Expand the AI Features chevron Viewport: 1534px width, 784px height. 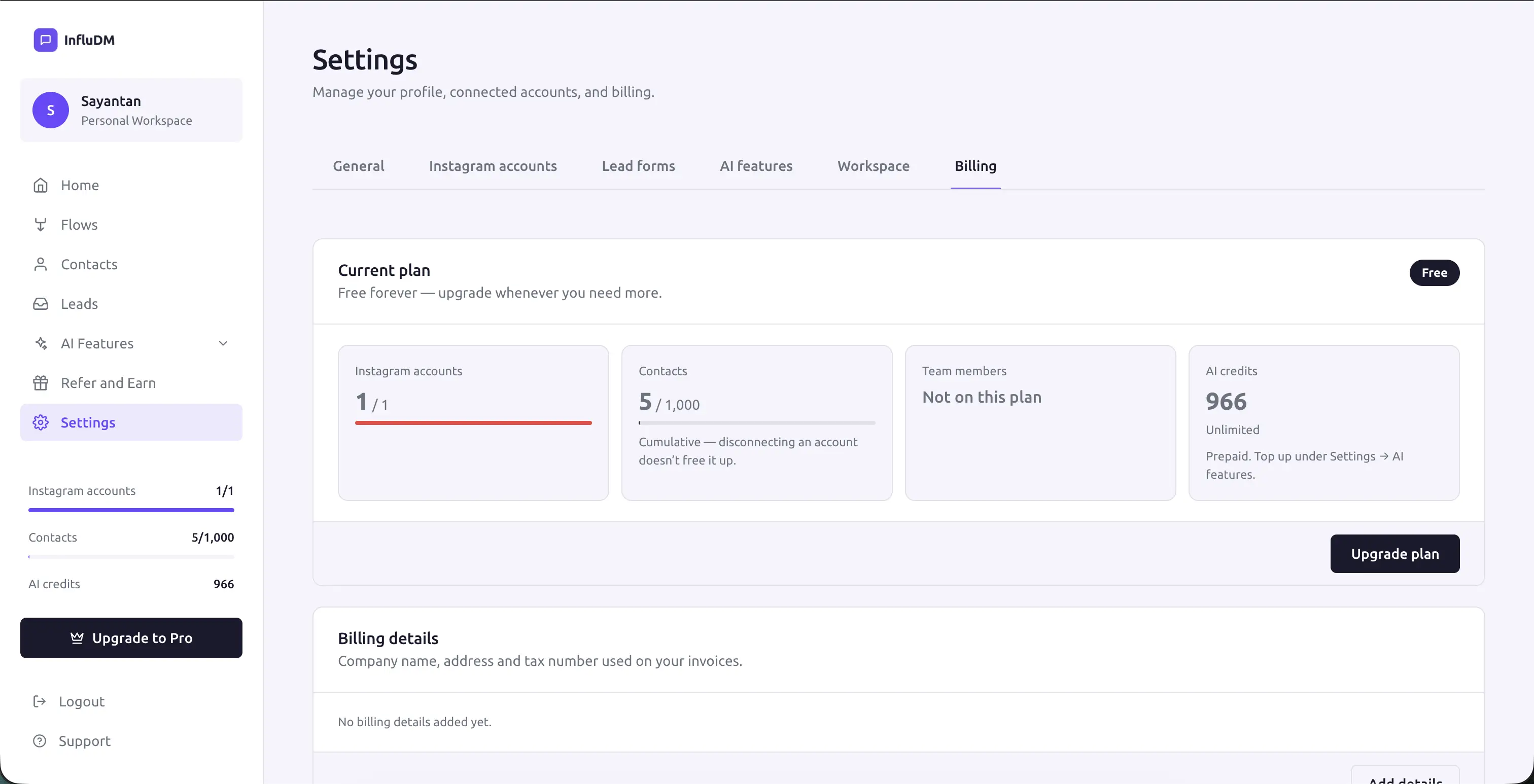(x=223, y=343)
